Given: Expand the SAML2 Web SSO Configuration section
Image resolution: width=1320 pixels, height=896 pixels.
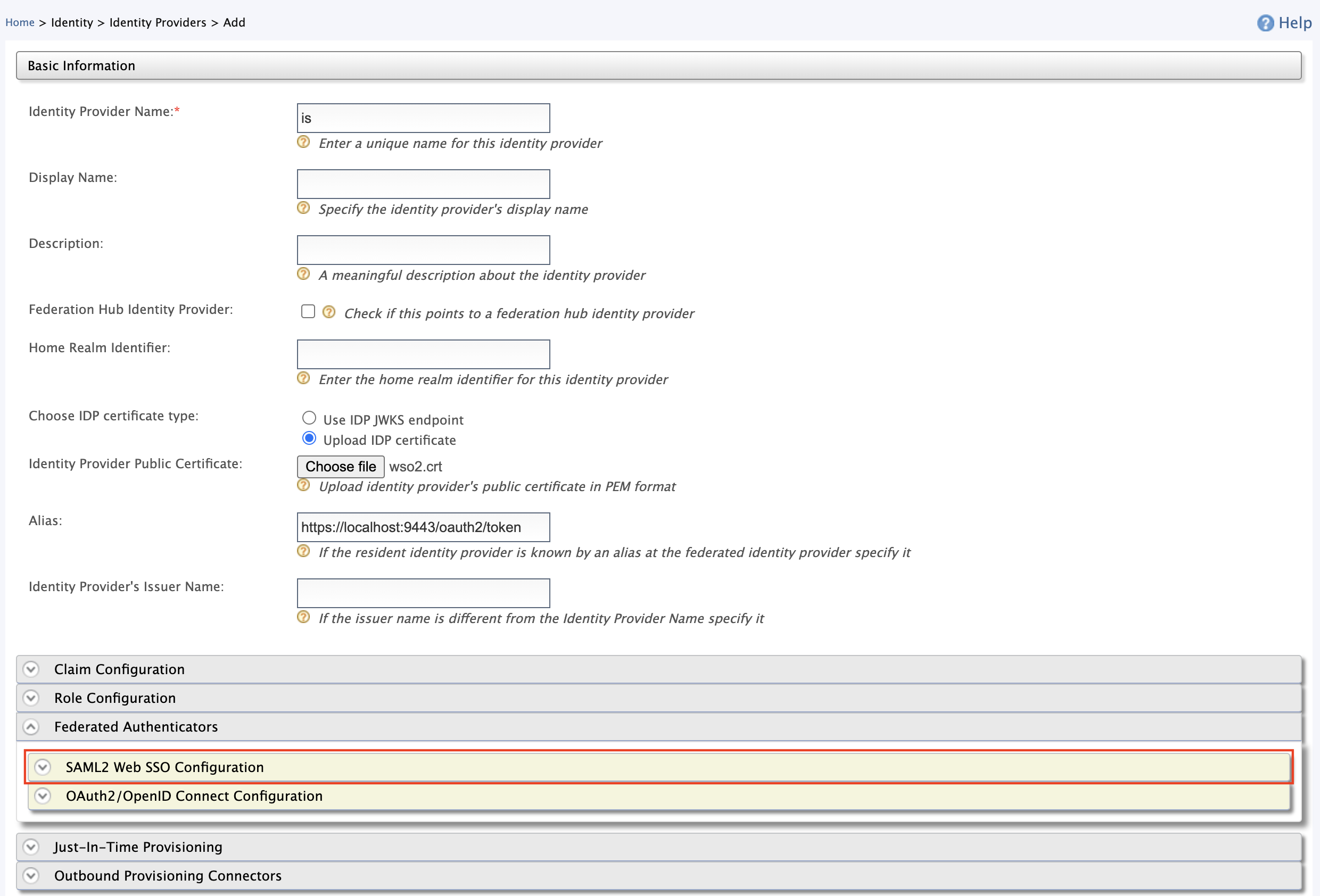Looking at the screenshot, I should pyautogui.click(x=42, y=767).
